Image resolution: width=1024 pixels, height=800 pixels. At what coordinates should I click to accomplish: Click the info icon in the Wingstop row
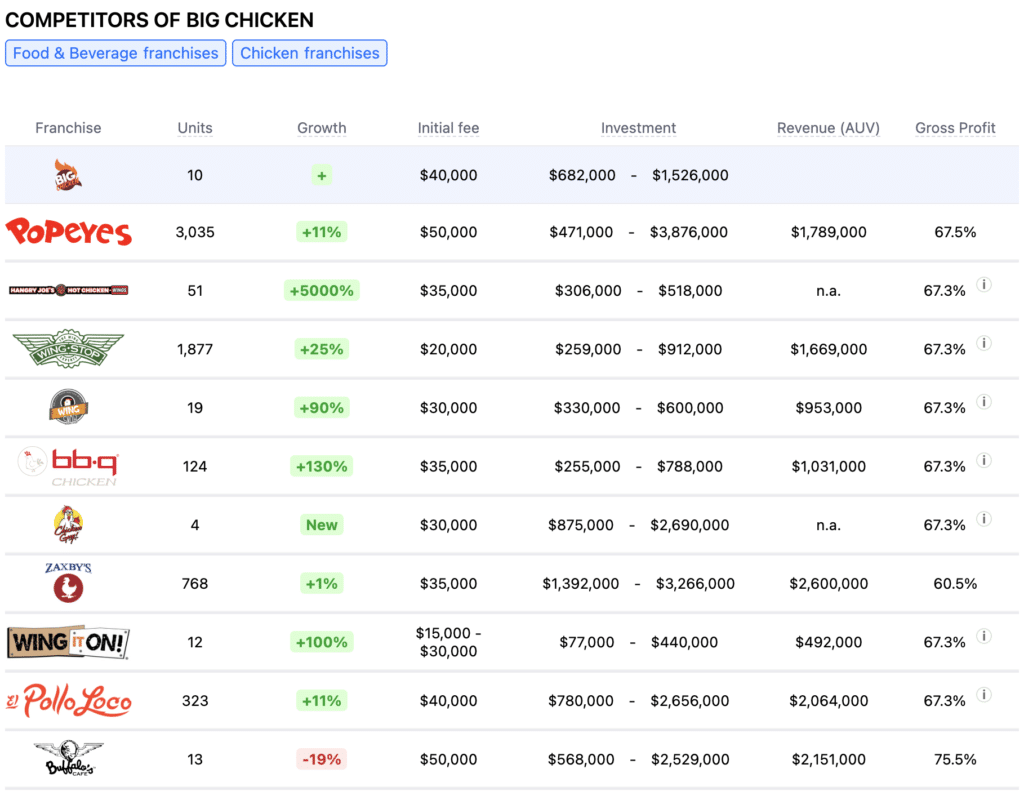(984, 343)
